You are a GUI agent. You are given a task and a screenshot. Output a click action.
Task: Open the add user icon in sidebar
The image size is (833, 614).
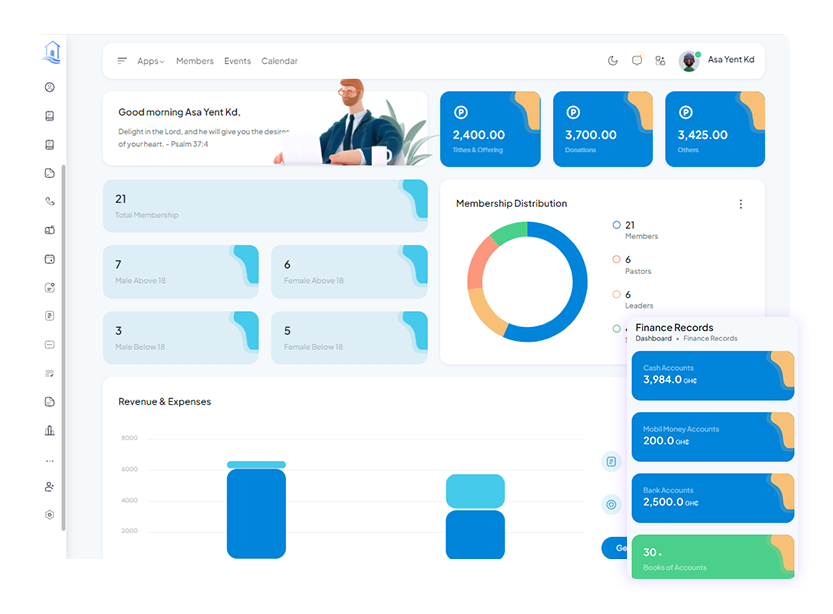(x=50, y=487)
